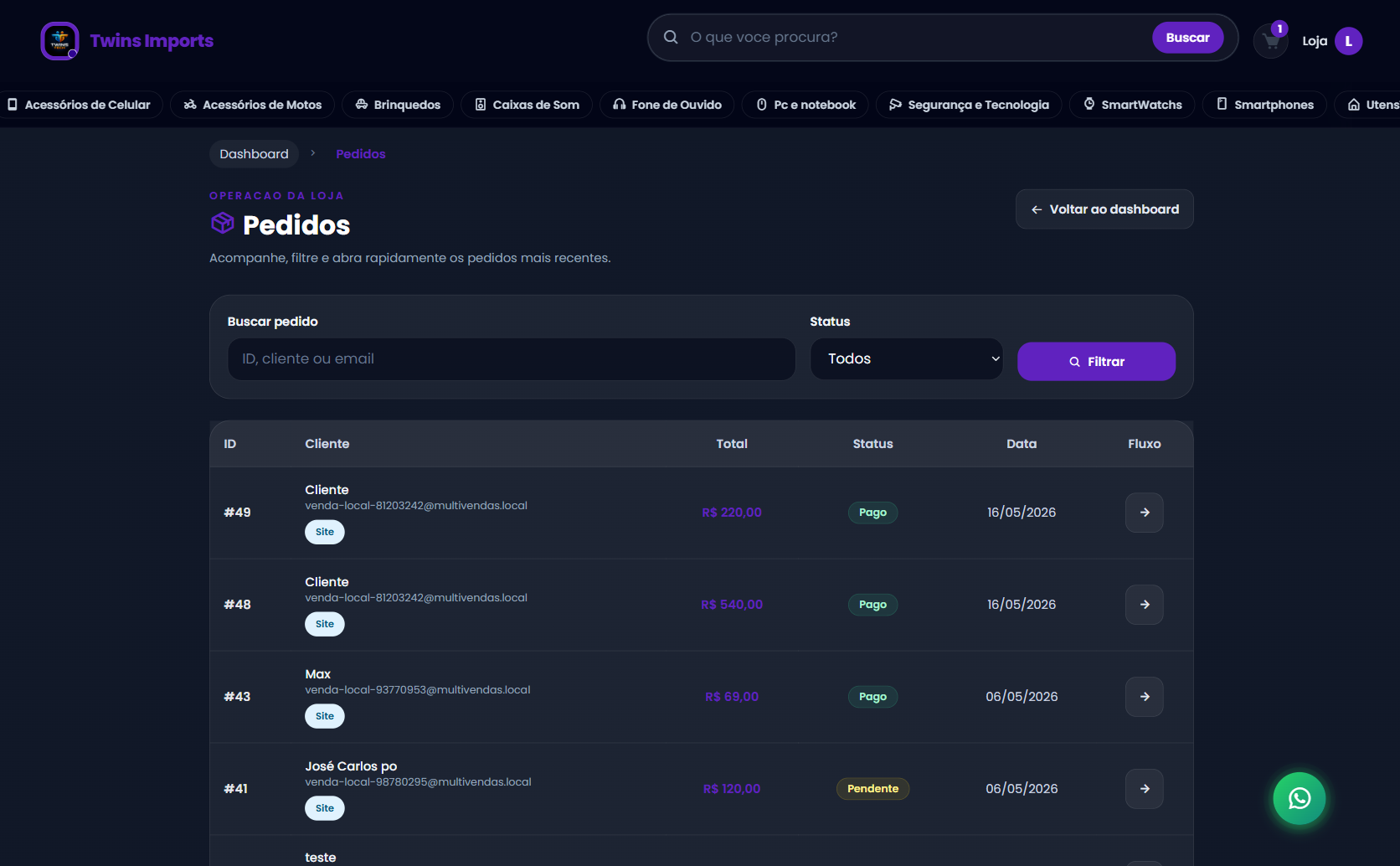The image size is (1400, 866).
Task: Click order ID #49
Action: pyautogui.click(x=237, y=513)
